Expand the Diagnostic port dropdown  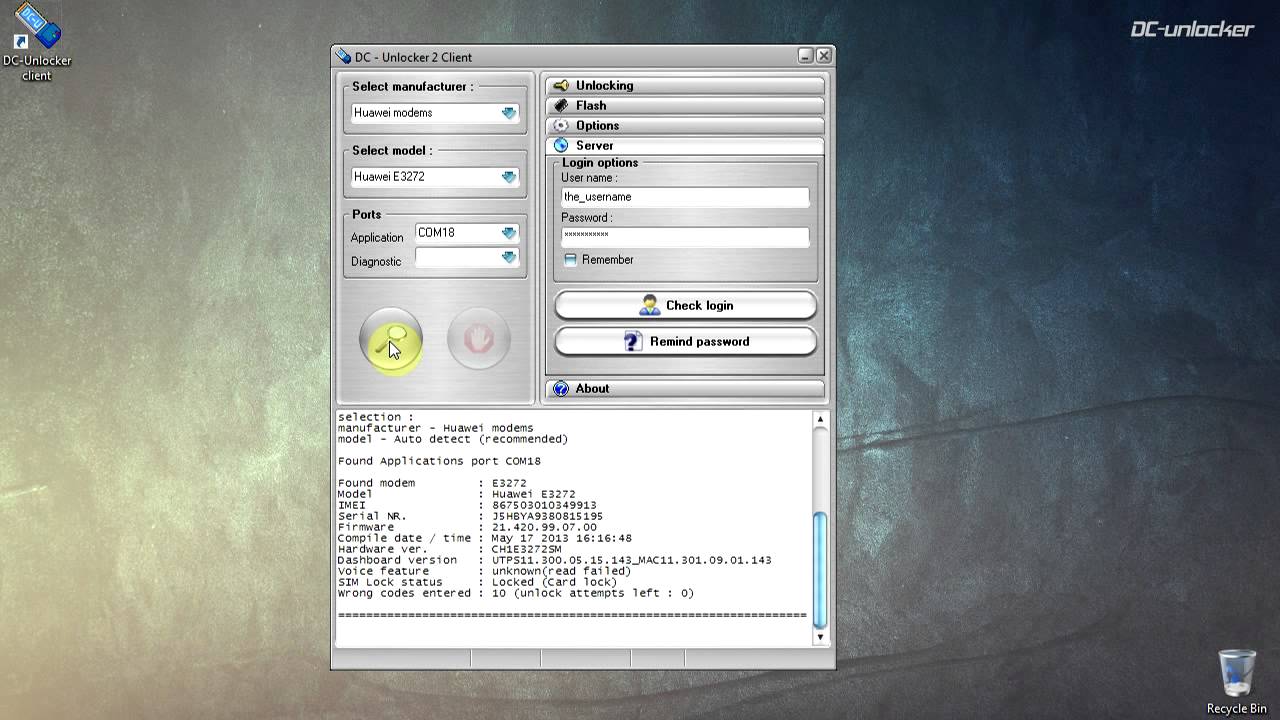(509, 258)
